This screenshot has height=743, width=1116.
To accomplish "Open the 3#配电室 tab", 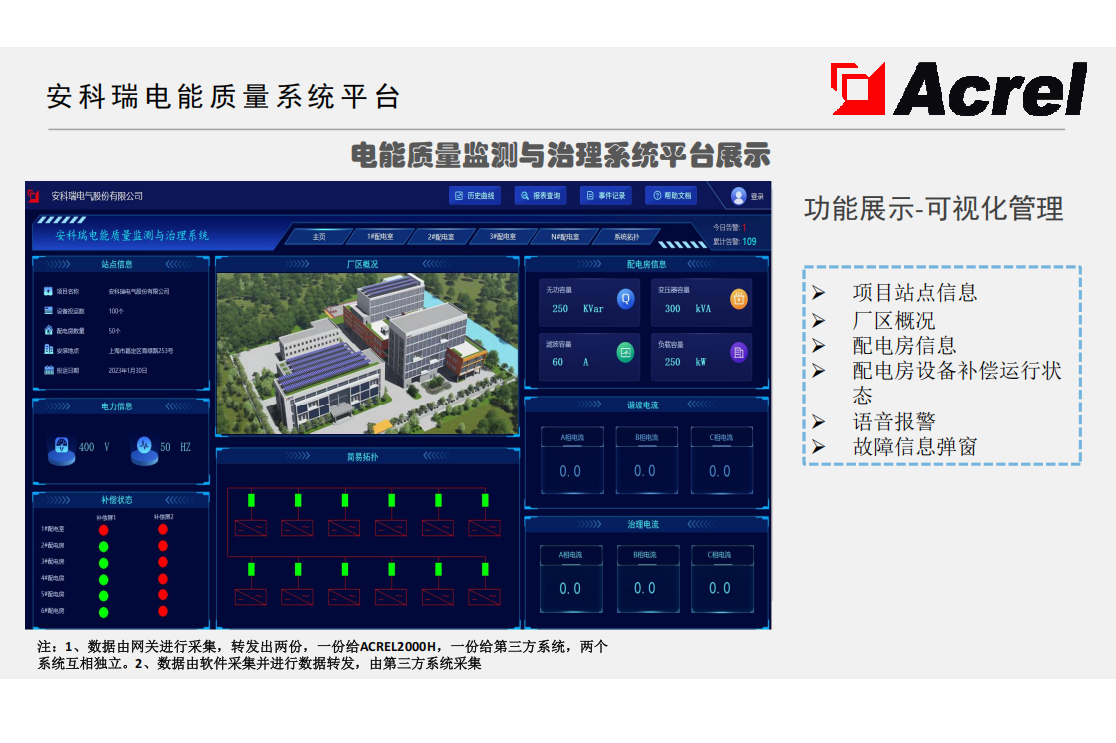I will click(502, 236).
